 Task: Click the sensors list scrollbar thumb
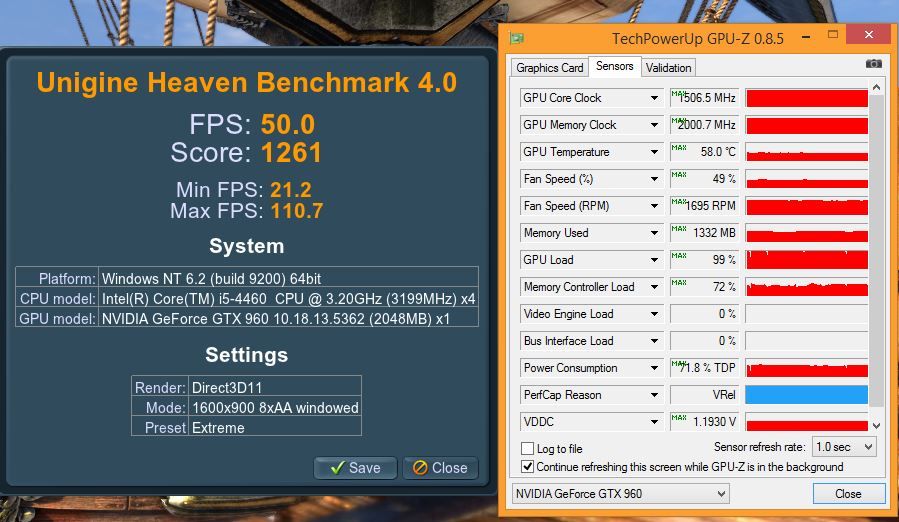click(x=876, y=250)
